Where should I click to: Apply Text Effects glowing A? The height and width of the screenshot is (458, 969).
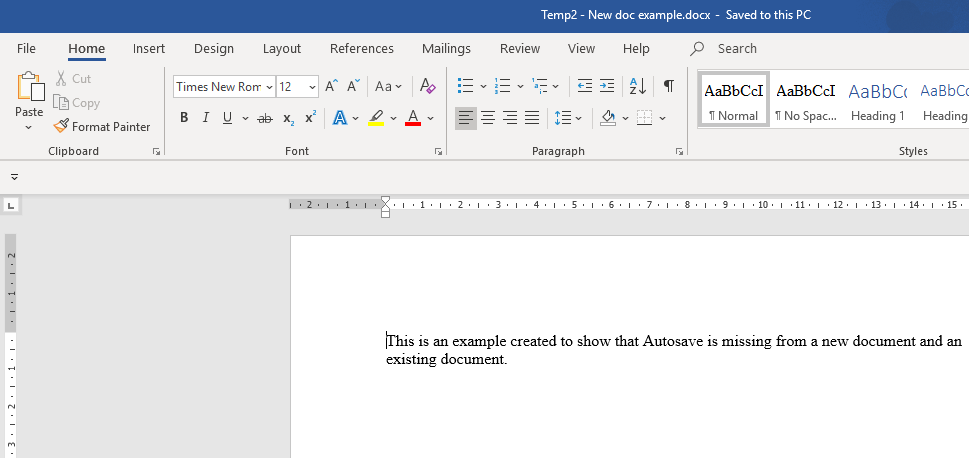339,117
